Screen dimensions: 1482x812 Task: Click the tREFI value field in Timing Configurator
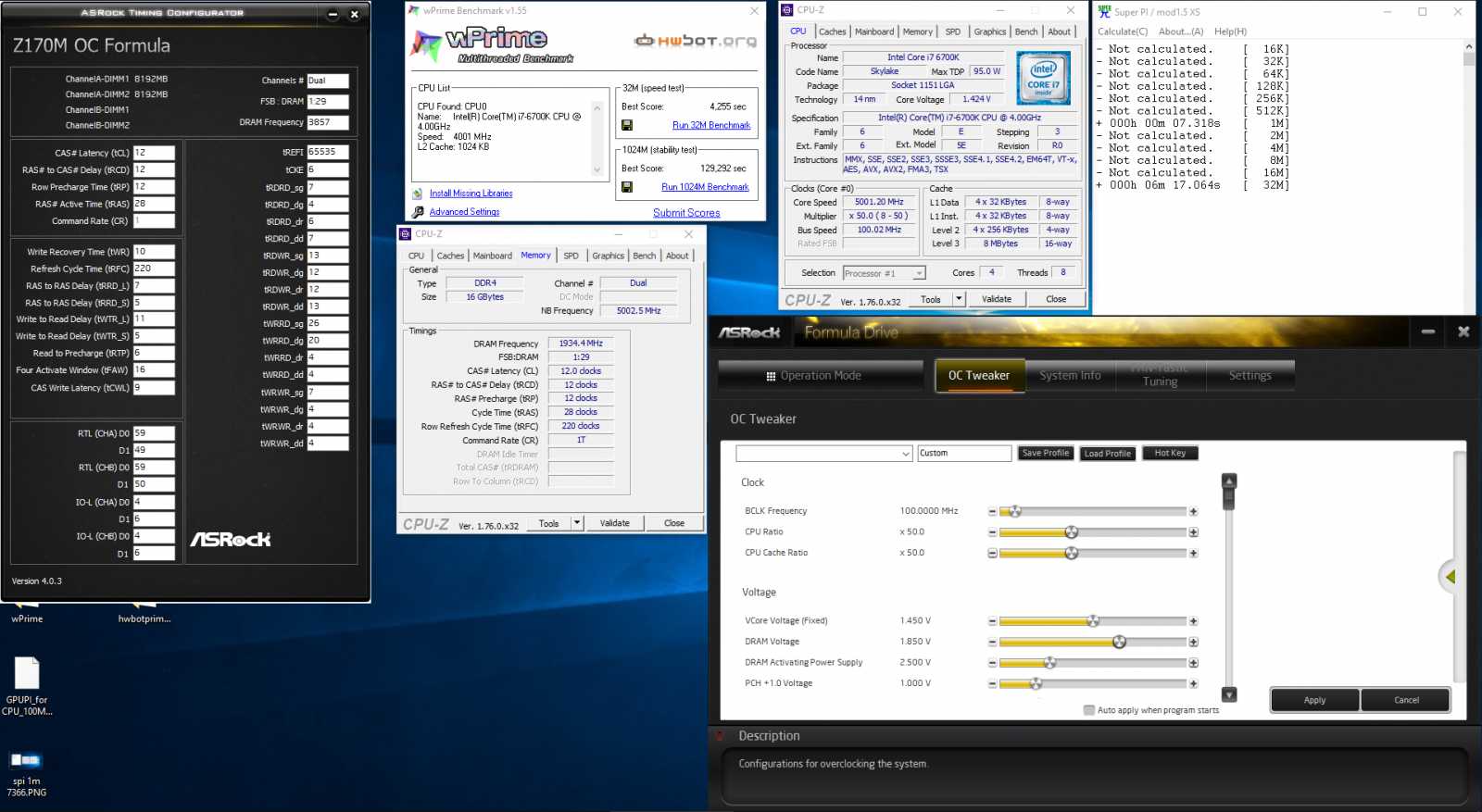(328, 152)
